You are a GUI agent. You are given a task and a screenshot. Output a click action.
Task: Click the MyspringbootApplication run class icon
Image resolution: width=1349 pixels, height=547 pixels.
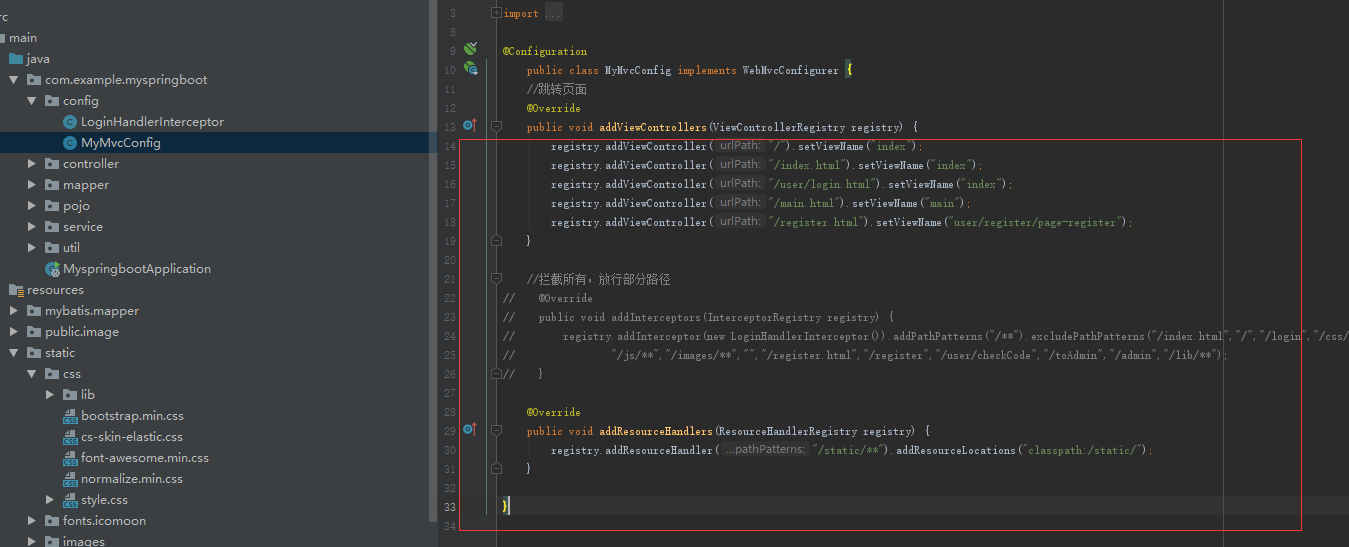[x=52, y=269]
